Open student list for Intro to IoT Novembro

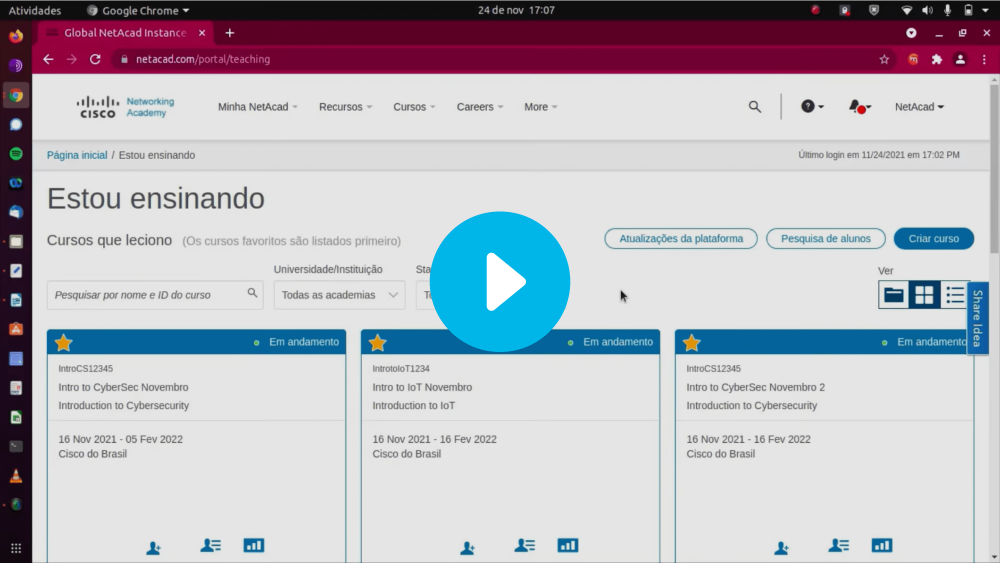click(524, 545)
